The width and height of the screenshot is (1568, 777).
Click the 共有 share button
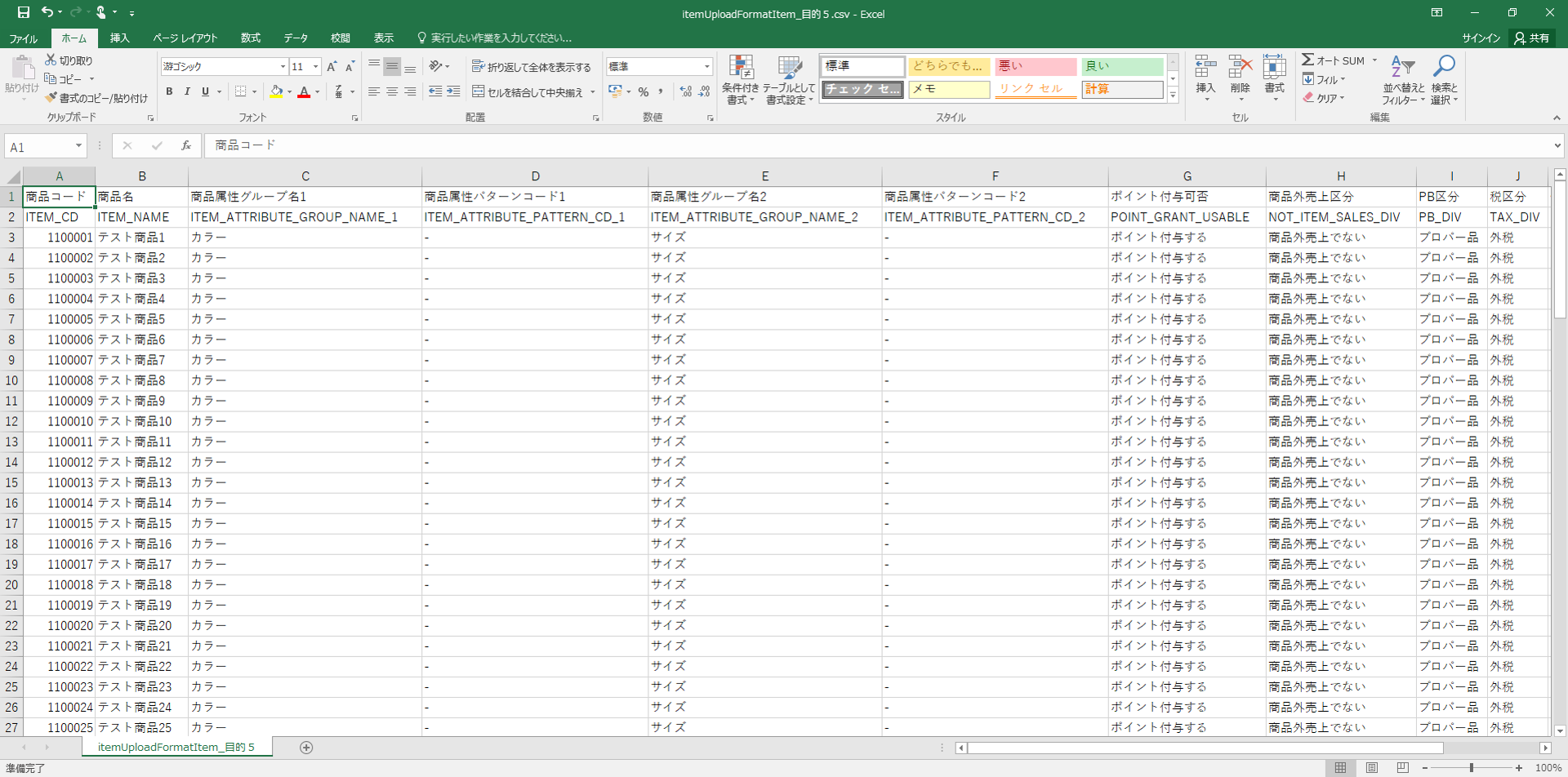point(1532,38)
